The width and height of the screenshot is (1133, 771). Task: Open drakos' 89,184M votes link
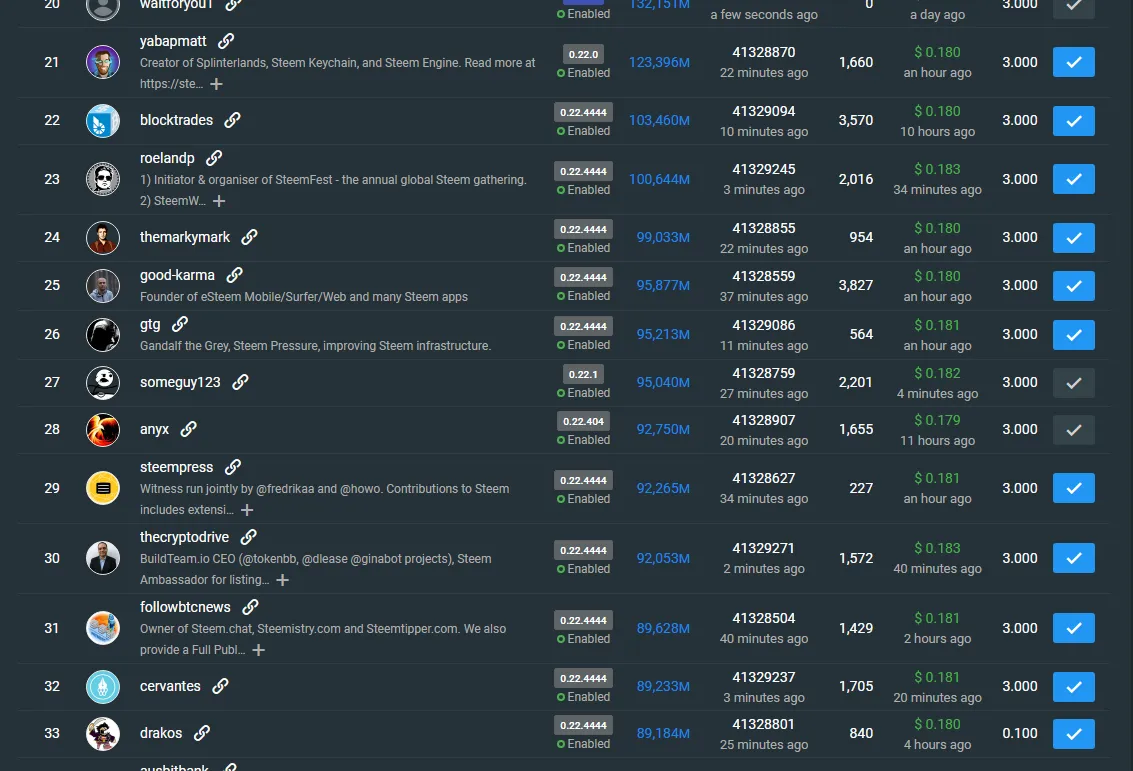click(663, 733)
